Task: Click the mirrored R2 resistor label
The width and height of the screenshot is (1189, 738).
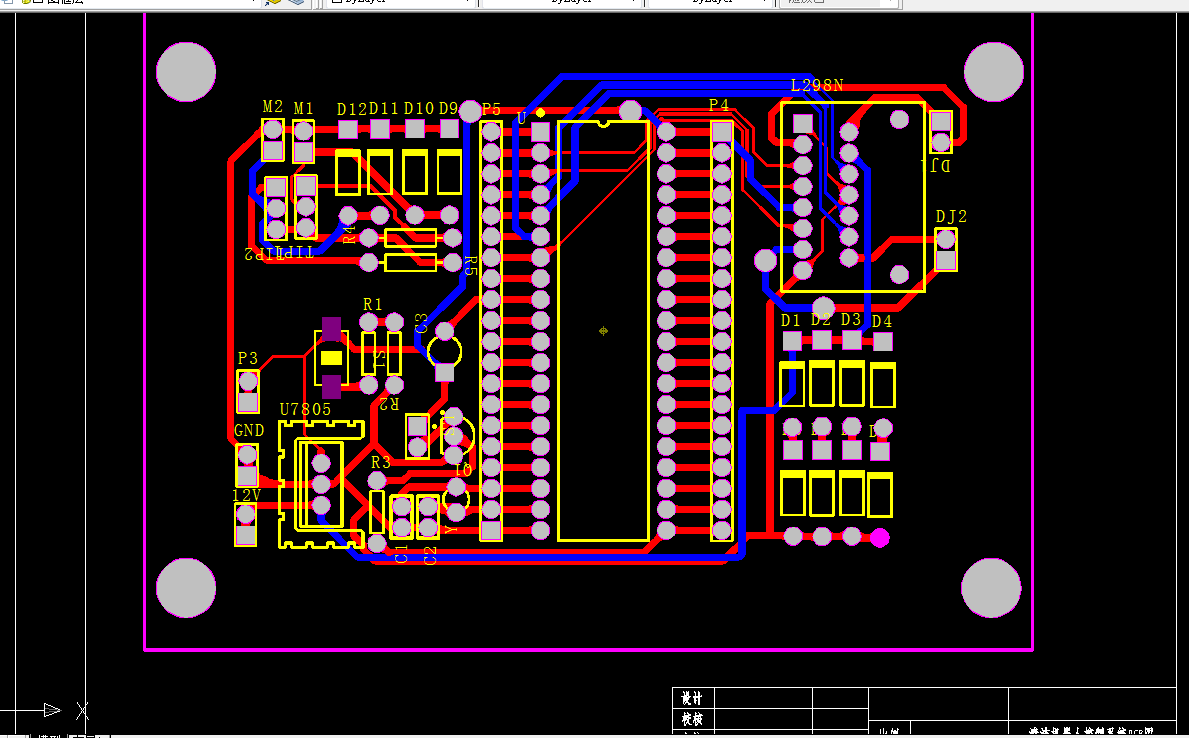Action: pyautogui.click(x=389, y=403)
